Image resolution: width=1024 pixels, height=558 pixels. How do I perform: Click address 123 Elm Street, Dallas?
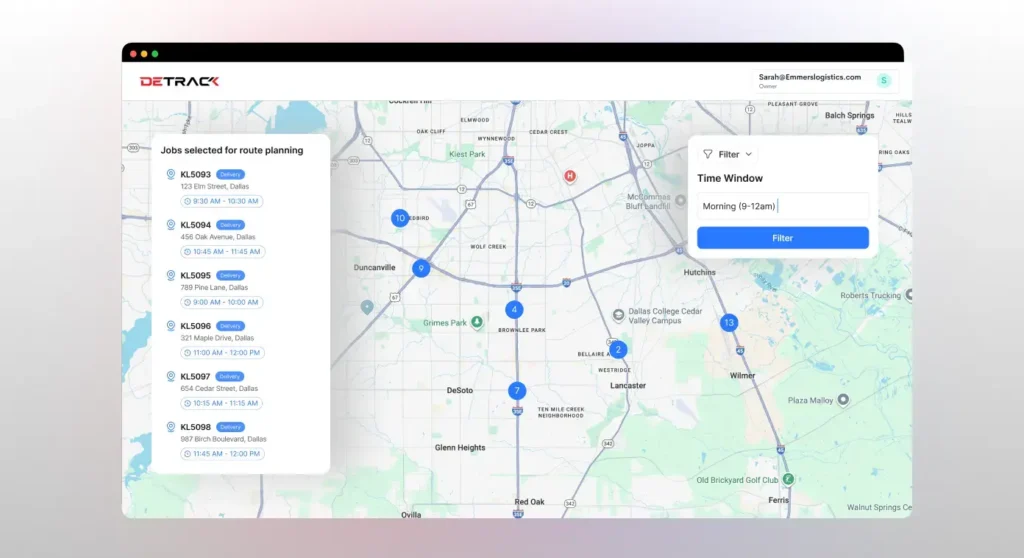(215, 186)
